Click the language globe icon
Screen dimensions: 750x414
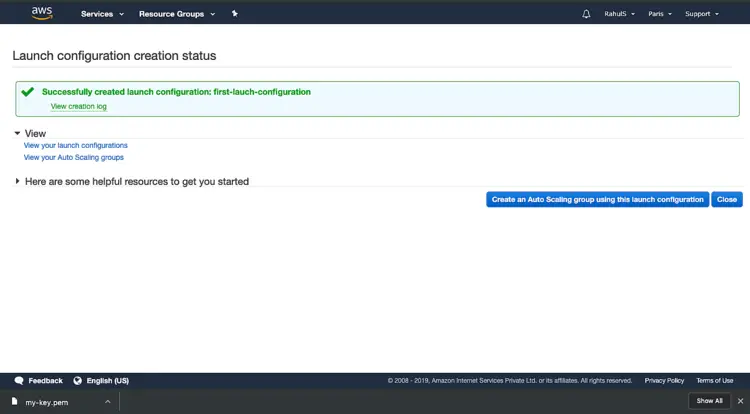coord(77,381)
